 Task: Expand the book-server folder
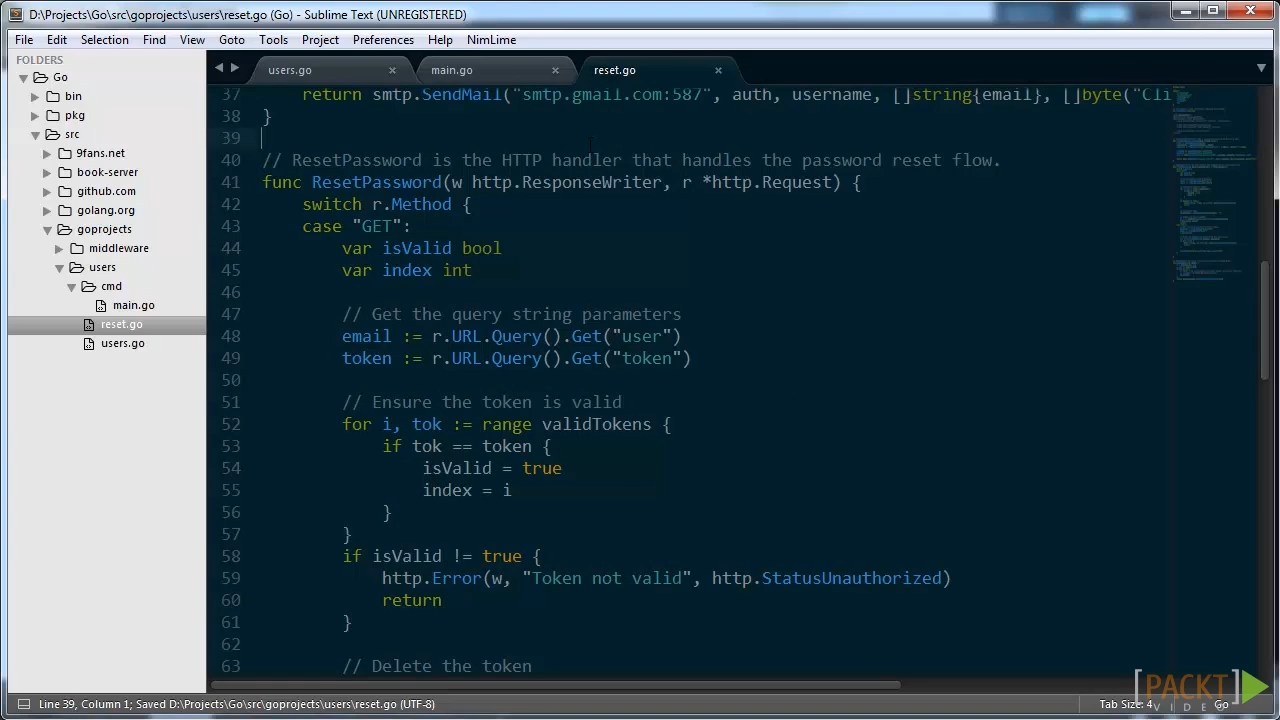point(47,173)
